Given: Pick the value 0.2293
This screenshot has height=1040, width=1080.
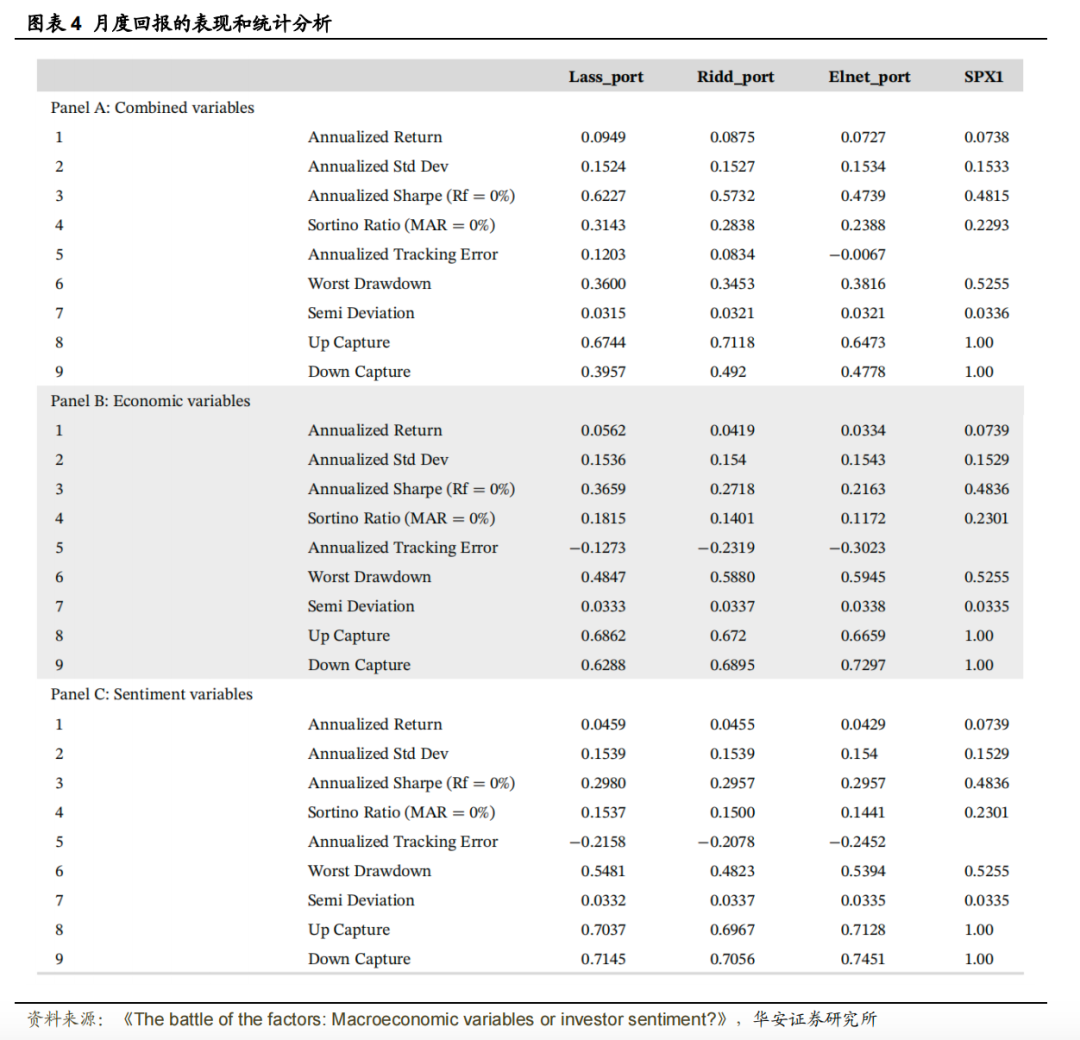Looking at the screenshot, I should pyautogui.click(x=986, y=225).
